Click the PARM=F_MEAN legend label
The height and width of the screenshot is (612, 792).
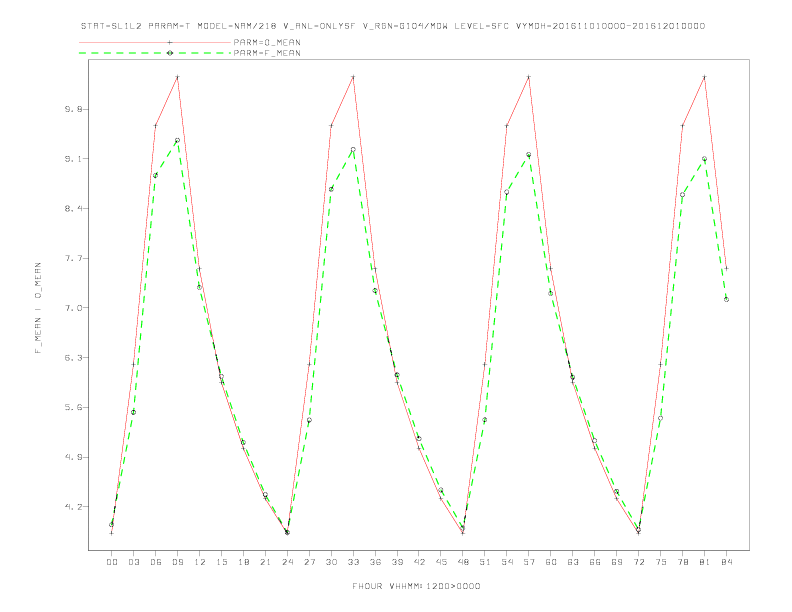click(267, 53)
